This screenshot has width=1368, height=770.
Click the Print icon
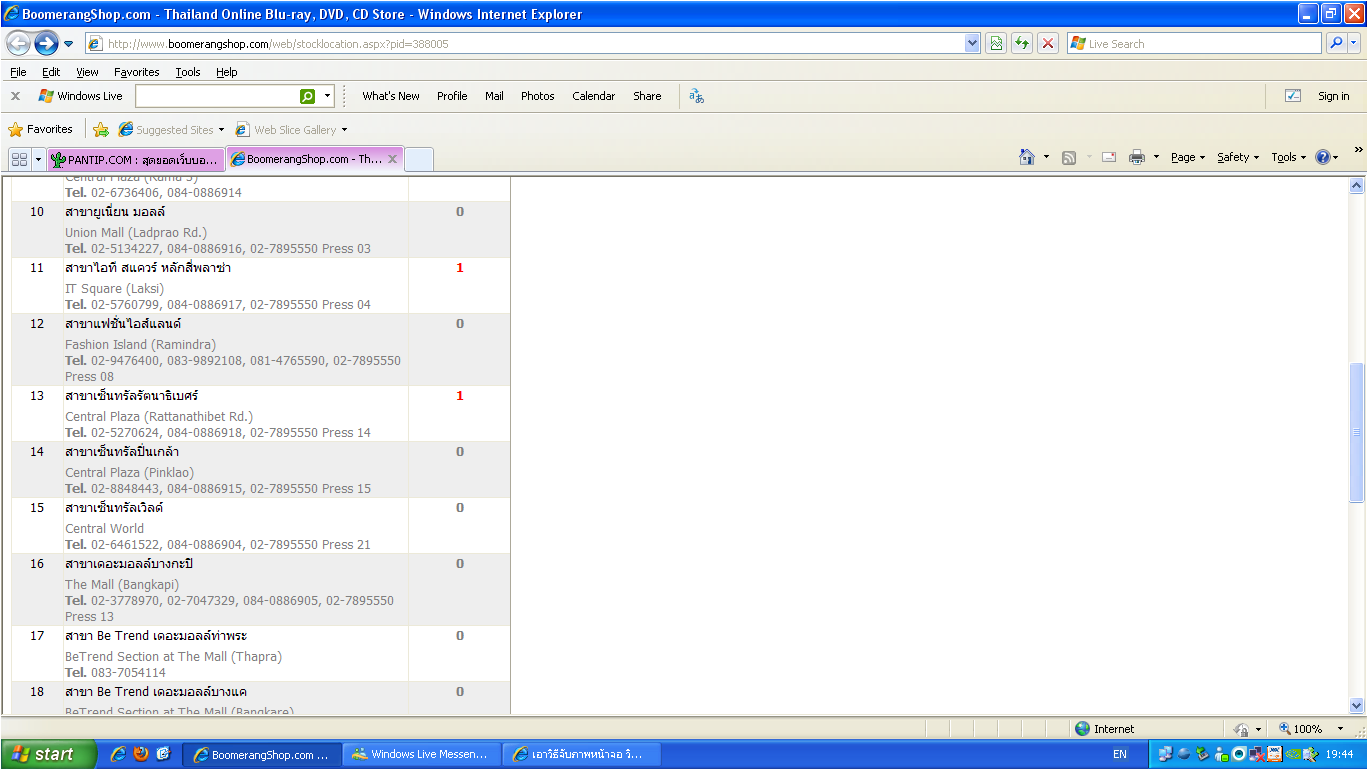1137,157
